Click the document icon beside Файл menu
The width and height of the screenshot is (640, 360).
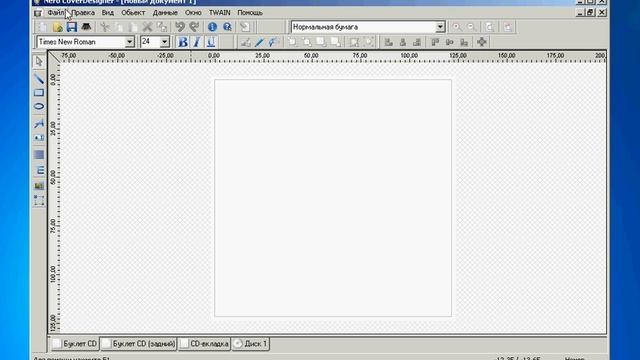38,13
